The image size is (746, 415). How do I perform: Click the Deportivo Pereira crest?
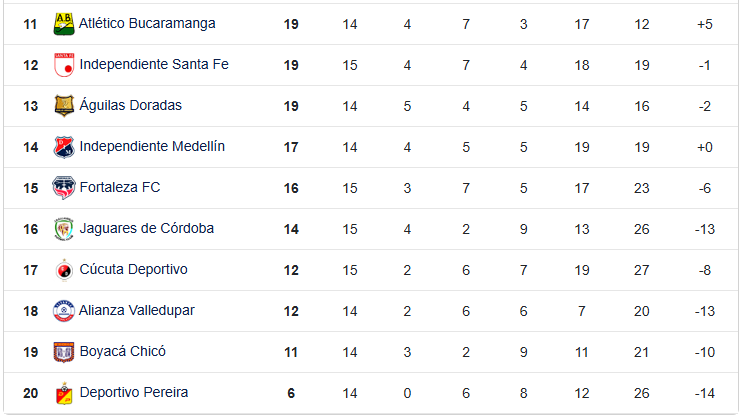click(64, 393)
